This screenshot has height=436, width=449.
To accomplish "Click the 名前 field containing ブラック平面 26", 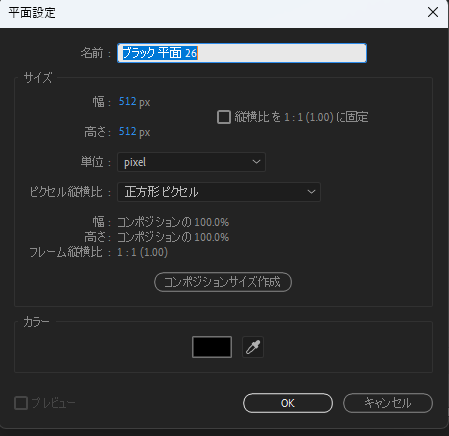I will pos(242,53).
